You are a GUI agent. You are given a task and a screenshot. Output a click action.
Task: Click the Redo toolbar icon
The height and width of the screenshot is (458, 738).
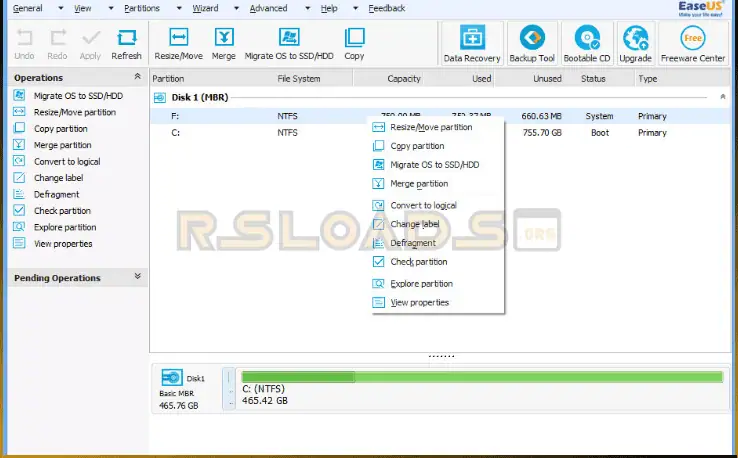click(57, 38)
